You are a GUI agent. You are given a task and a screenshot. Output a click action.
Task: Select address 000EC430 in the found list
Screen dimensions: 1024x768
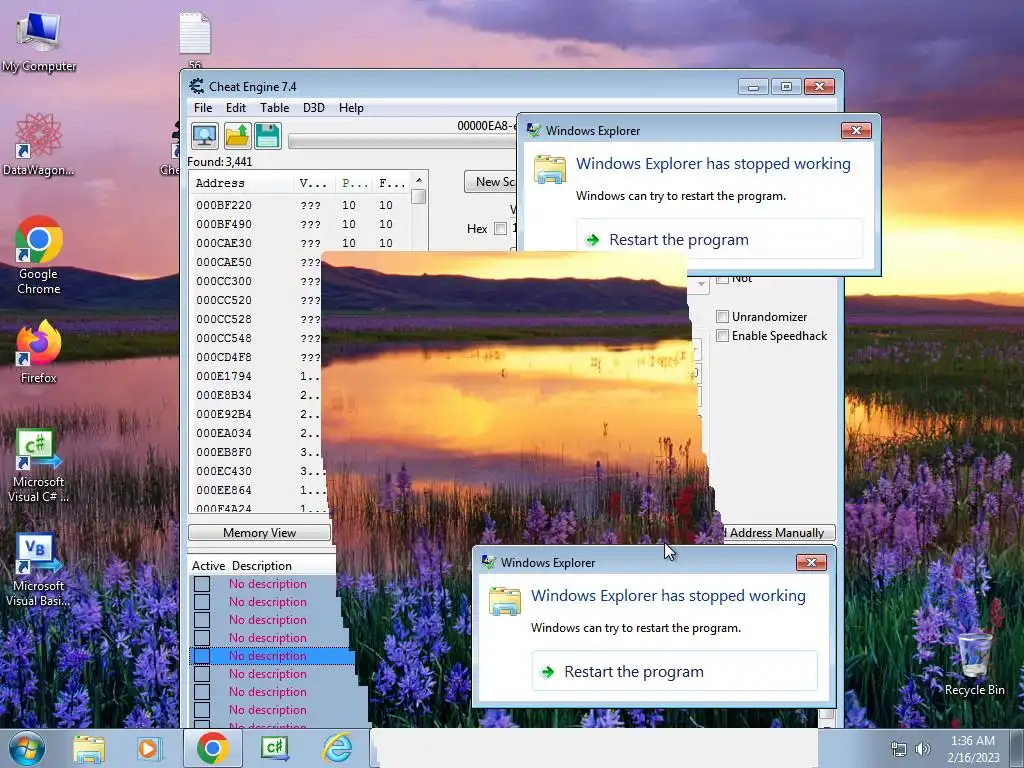[x=224, y=471]
